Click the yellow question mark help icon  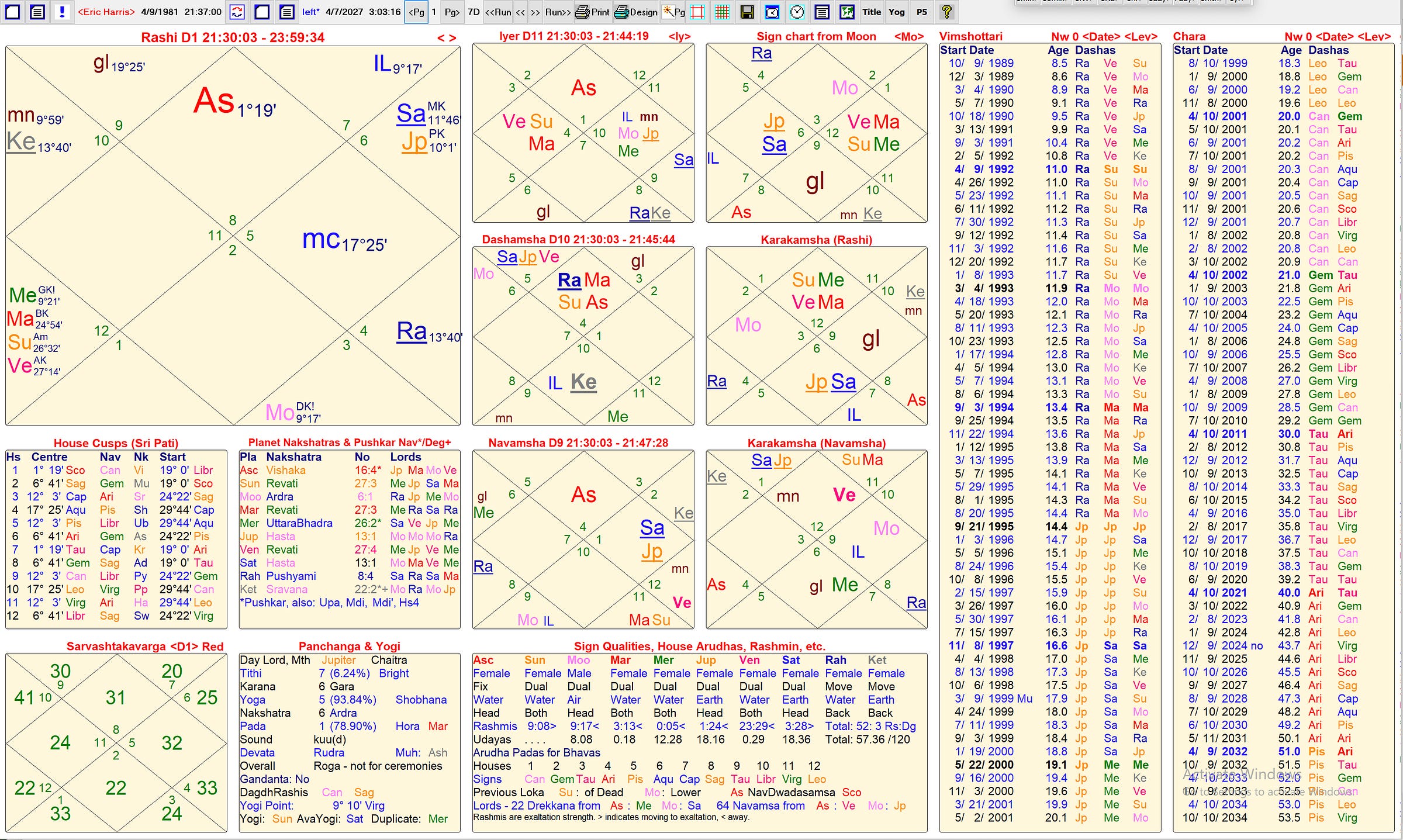947,12
